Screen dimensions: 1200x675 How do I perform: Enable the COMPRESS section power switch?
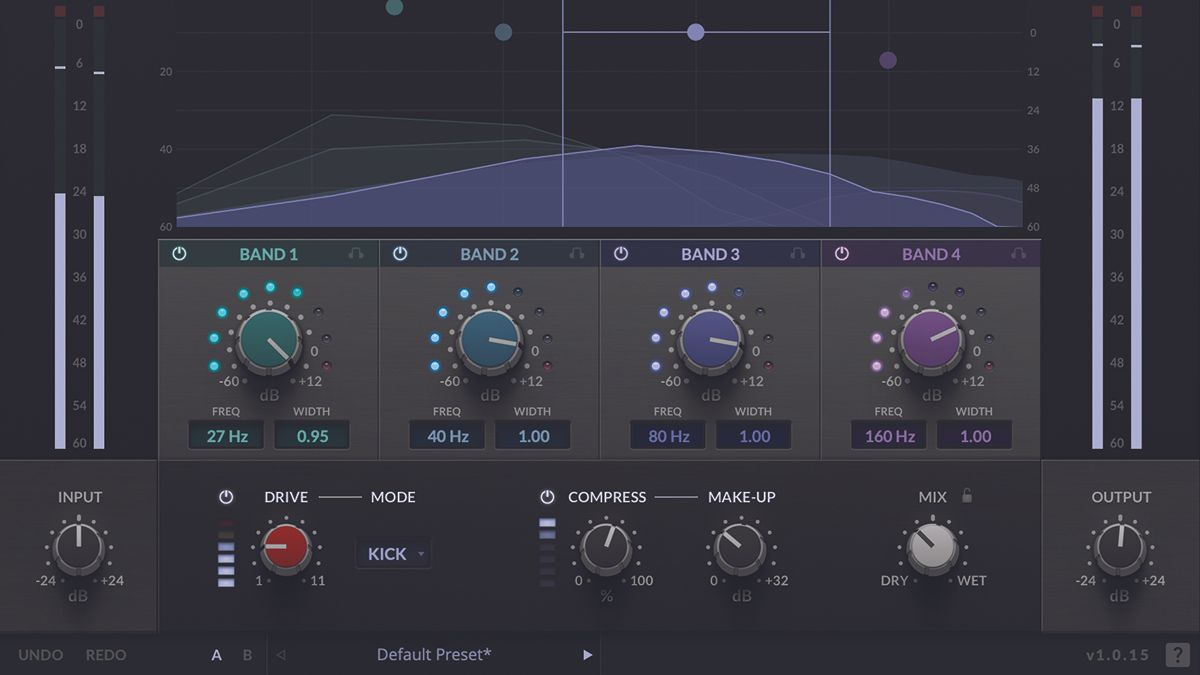coord(548,497)
